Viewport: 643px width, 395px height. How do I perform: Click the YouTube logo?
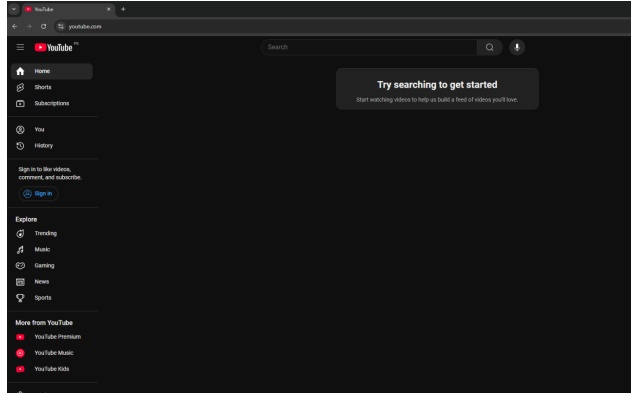pos(54,48)
